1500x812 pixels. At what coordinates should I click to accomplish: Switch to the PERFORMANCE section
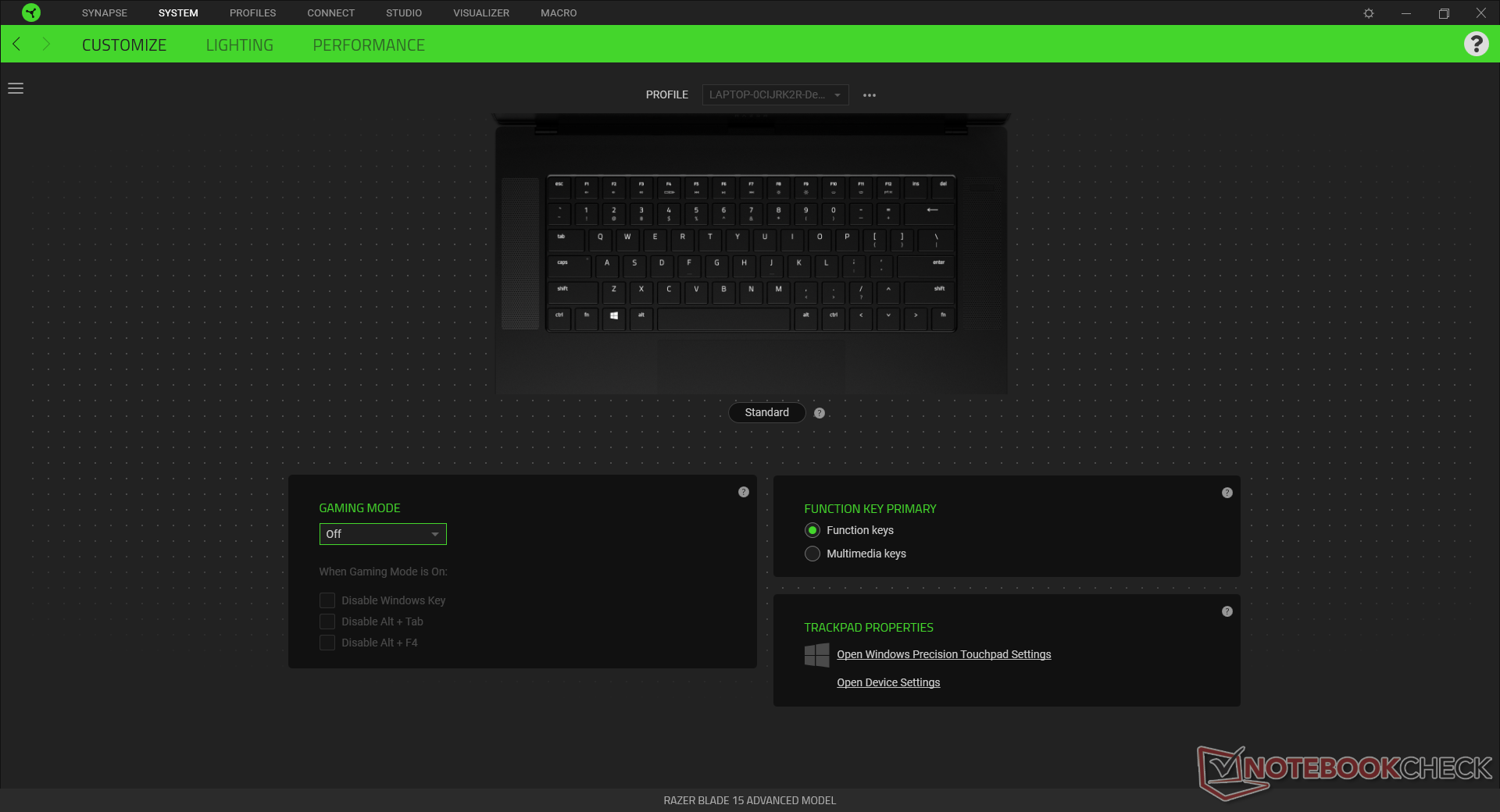pos(369,45)
